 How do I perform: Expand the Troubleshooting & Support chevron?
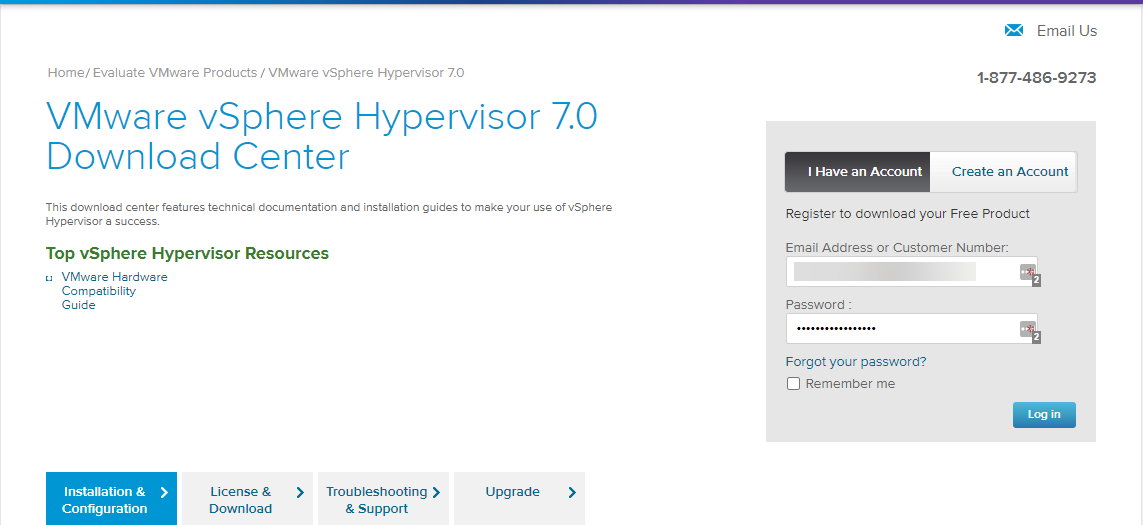point(436,492)
